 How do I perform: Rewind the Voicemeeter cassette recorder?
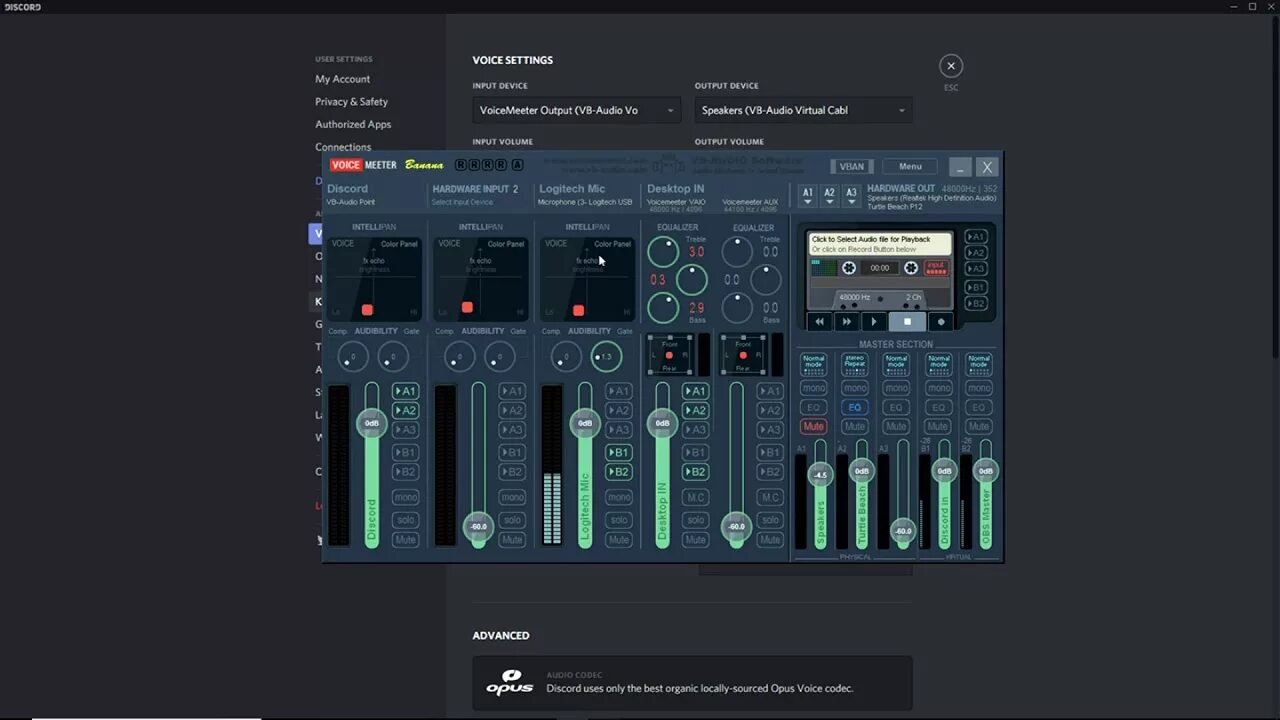point(820,321)
